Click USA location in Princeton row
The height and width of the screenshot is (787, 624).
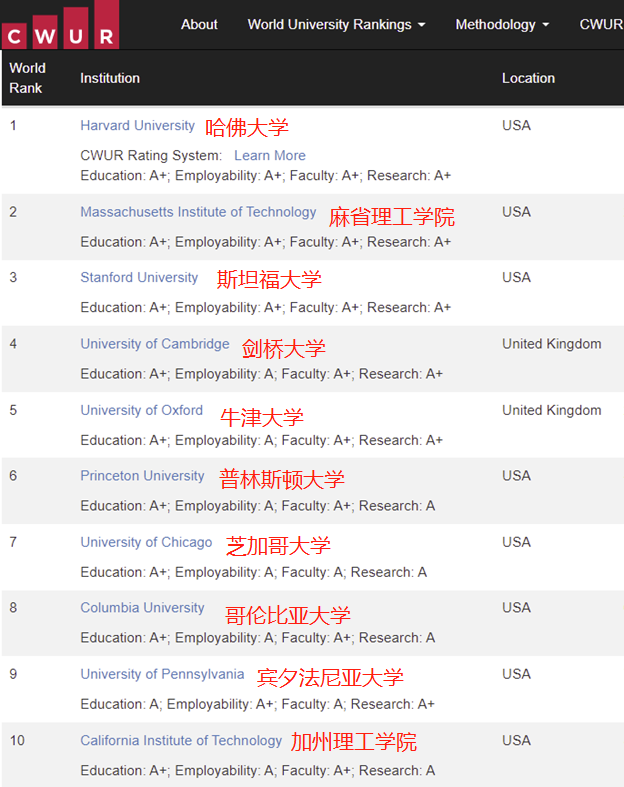click(x=517, y=476)
